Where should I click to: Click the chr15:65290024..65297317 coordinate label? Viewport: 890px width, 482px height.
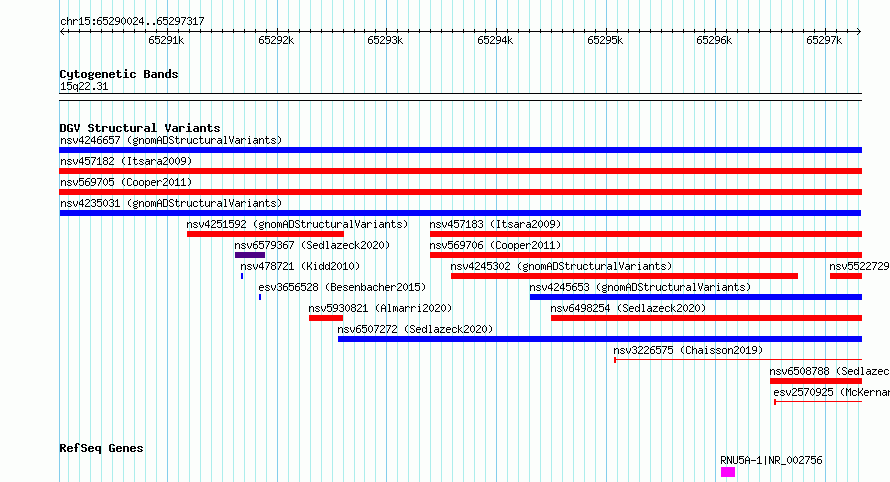(x=132, y=22)
